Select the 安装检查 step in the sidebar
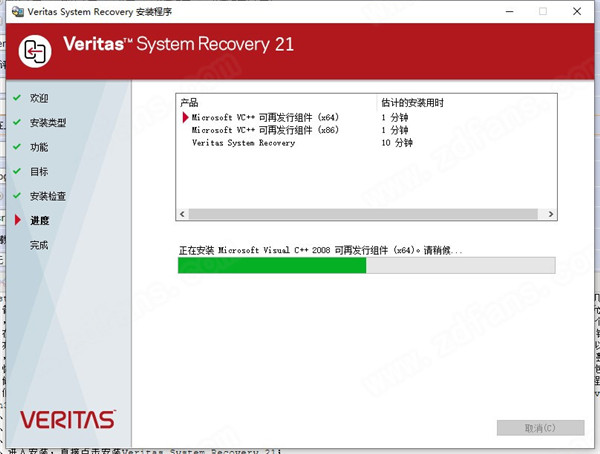This screenshot has height=454, width=600. click(48, 196)
